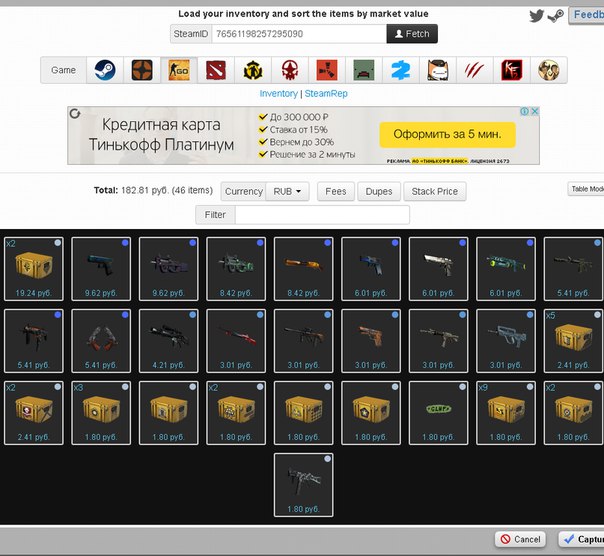604x556 pixels.
Task: Select the FAMAS item priced 3.01 руб.
Action: (x=506, y=341)
